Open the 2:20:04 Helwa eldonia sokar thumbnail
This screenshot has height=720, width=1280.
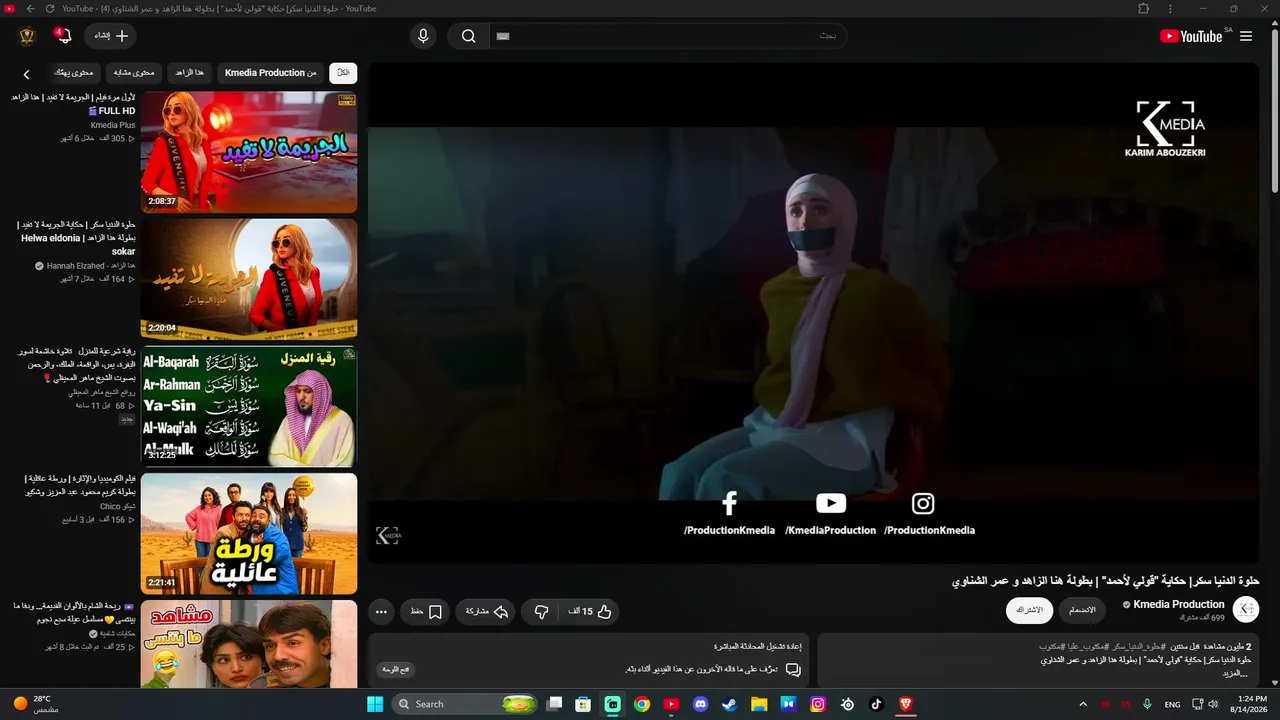click(x=249, y=279)
